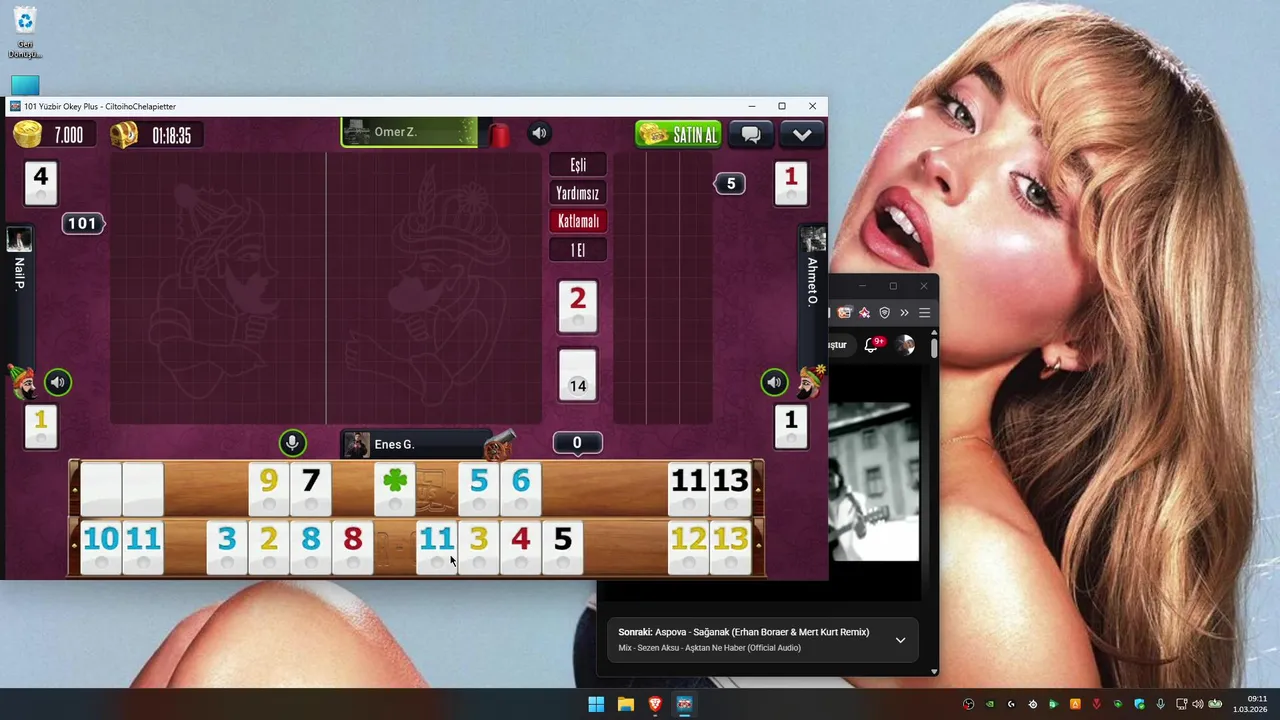Open Recycle Bin on the desktop
1280x720 pixels.
click(x=25, y=31)
